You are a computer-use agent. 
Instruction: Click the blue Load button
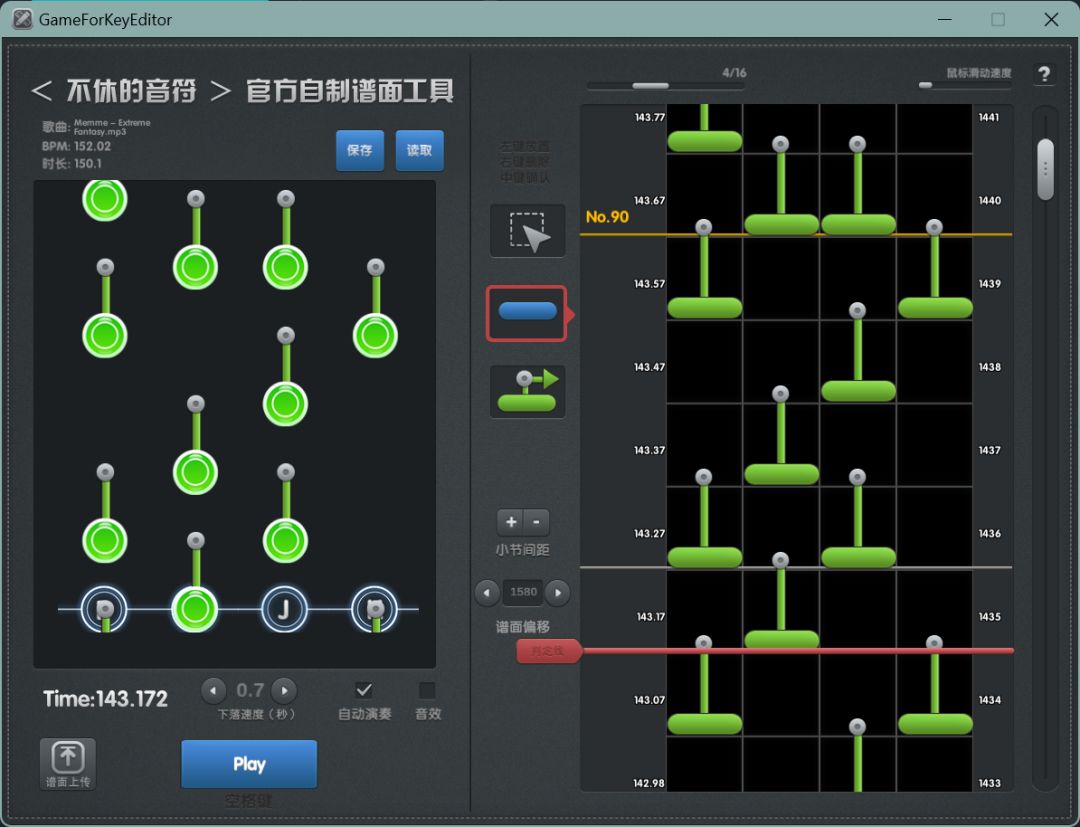(419, 150)
